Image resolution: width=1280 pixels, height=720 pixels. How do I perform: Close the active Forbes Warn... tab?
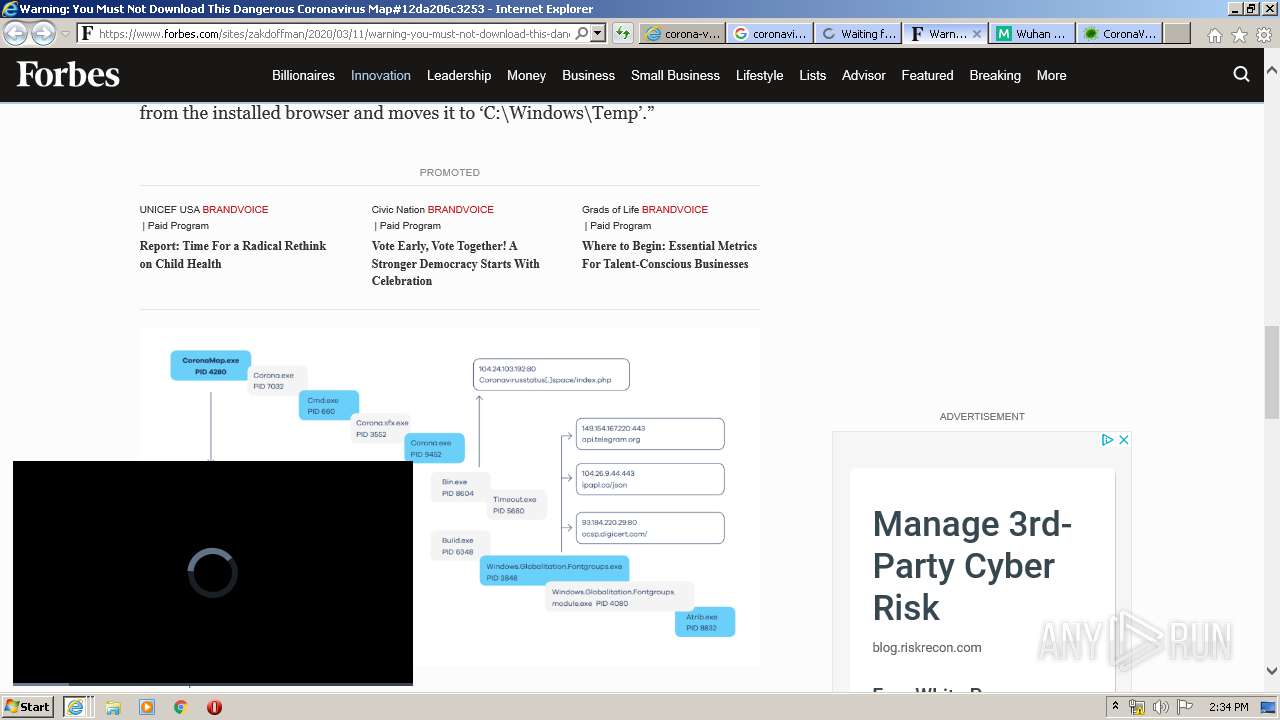tap(977, 33)
